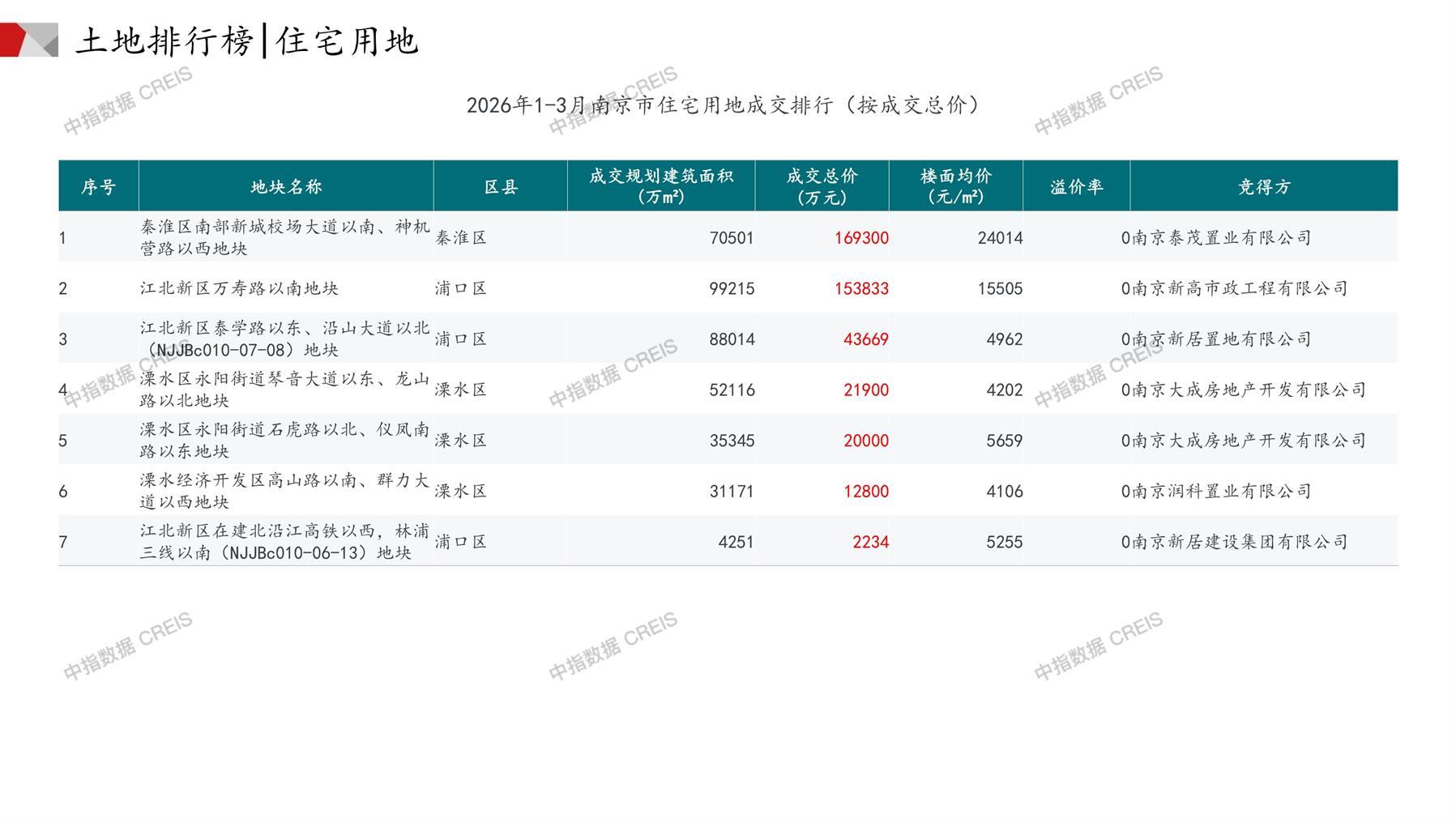Select the 江北新区万寿路以南地块 cell

(239, 288)
